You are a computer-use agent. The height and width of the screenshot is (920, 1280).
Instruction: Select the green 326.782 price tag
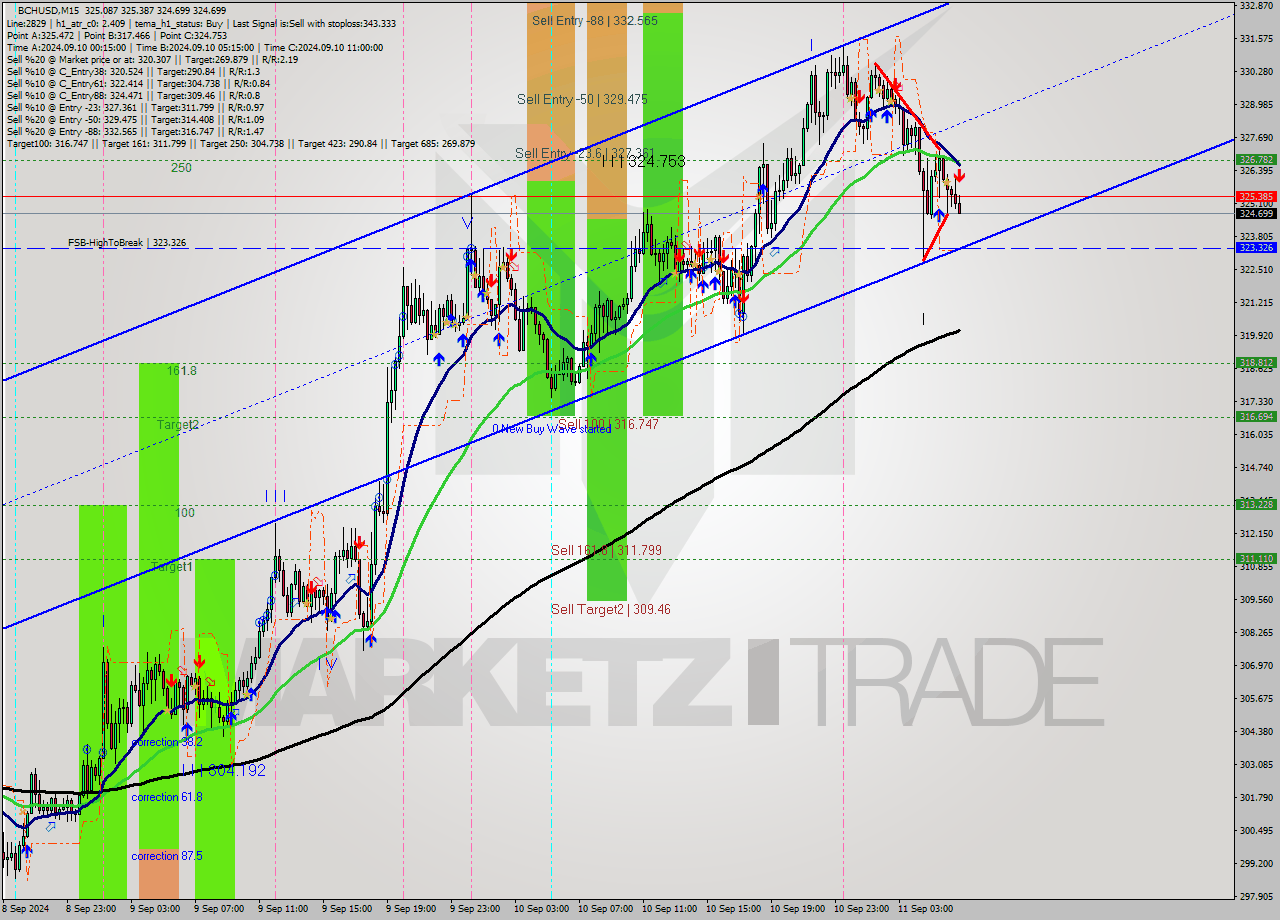click(1256, 159)
